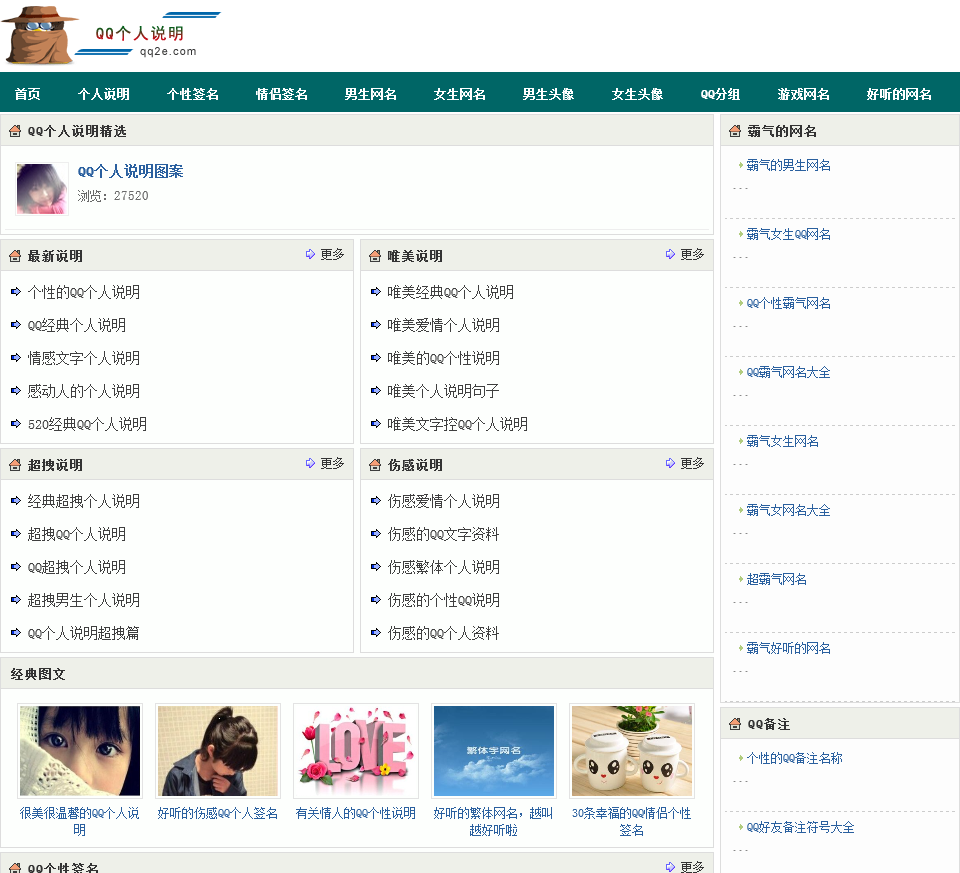960x873 pixels.
Task: Open the 个人说明 navigation item
Action: (x=103, y=94)
